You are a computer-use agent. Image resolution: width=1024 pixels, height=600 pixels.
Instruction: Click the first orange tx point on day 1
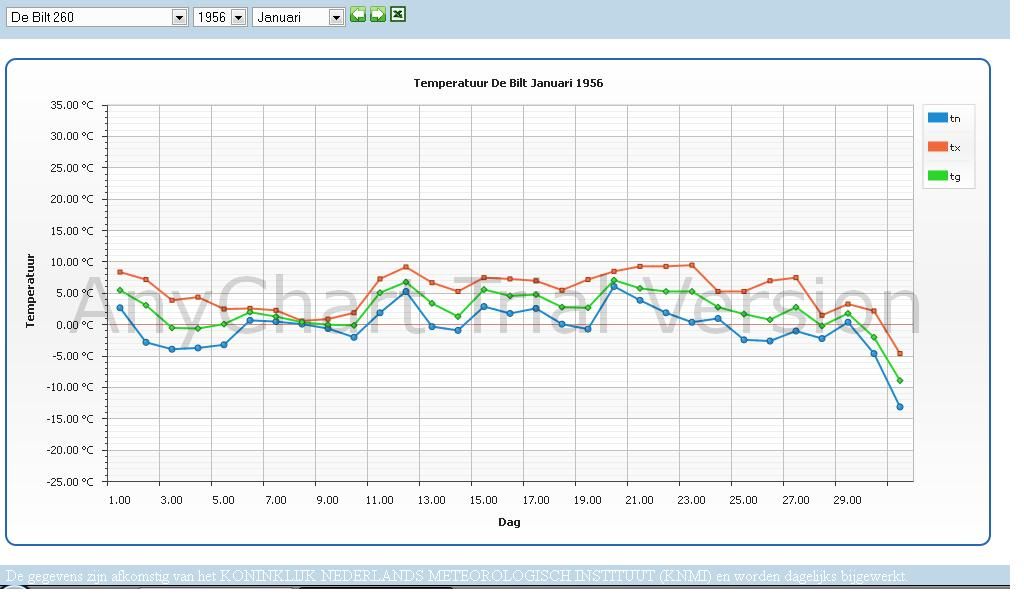point(120,272)
